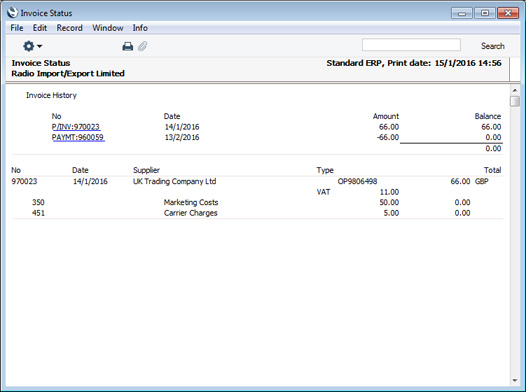The width and height of the screenshot is (526, 392).
Task: Click the Standard ERP logo in title bar
Action: tap(12, 13)
